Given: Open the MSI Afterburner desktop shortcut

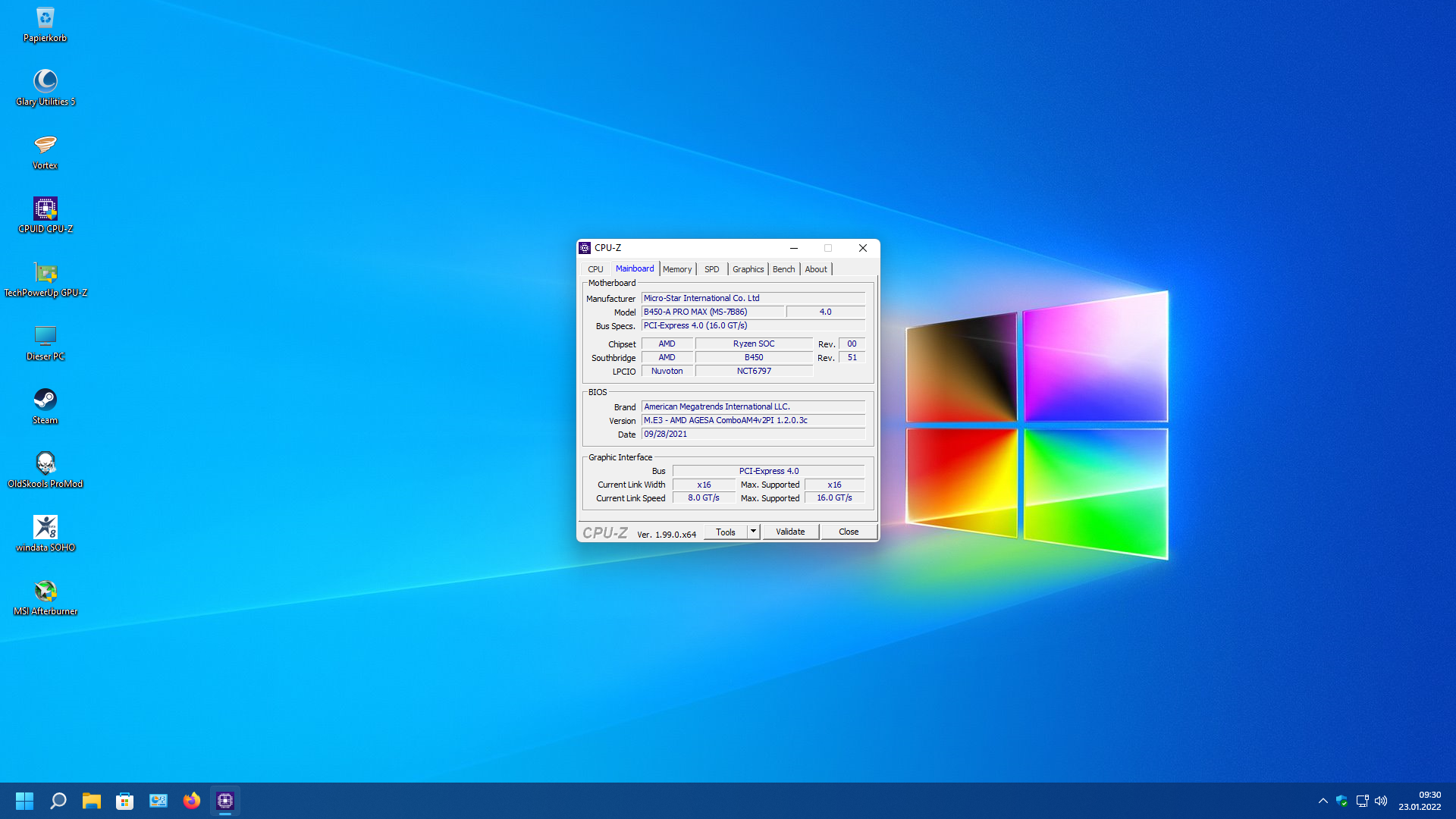Looking at the screenshot, I should click(x=45, y=591).
